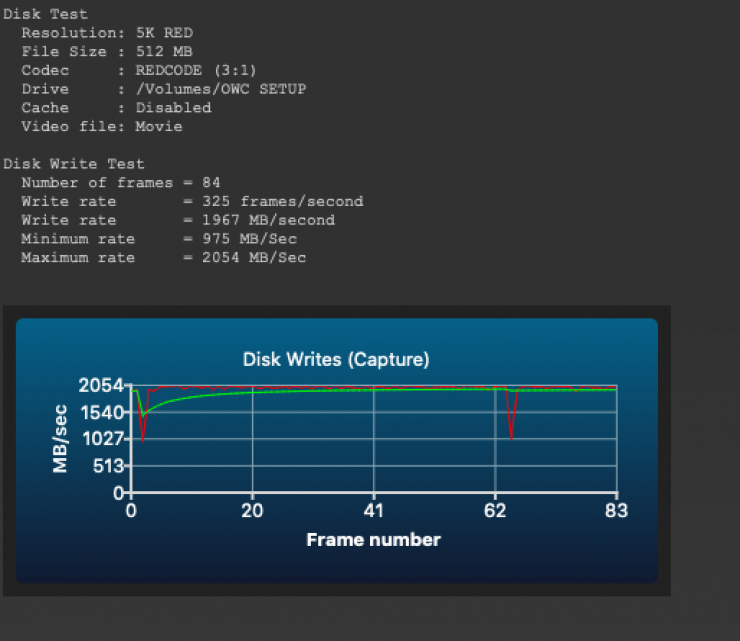Click the "Frame number" axis label
The image size is (740, 641).
373,540
